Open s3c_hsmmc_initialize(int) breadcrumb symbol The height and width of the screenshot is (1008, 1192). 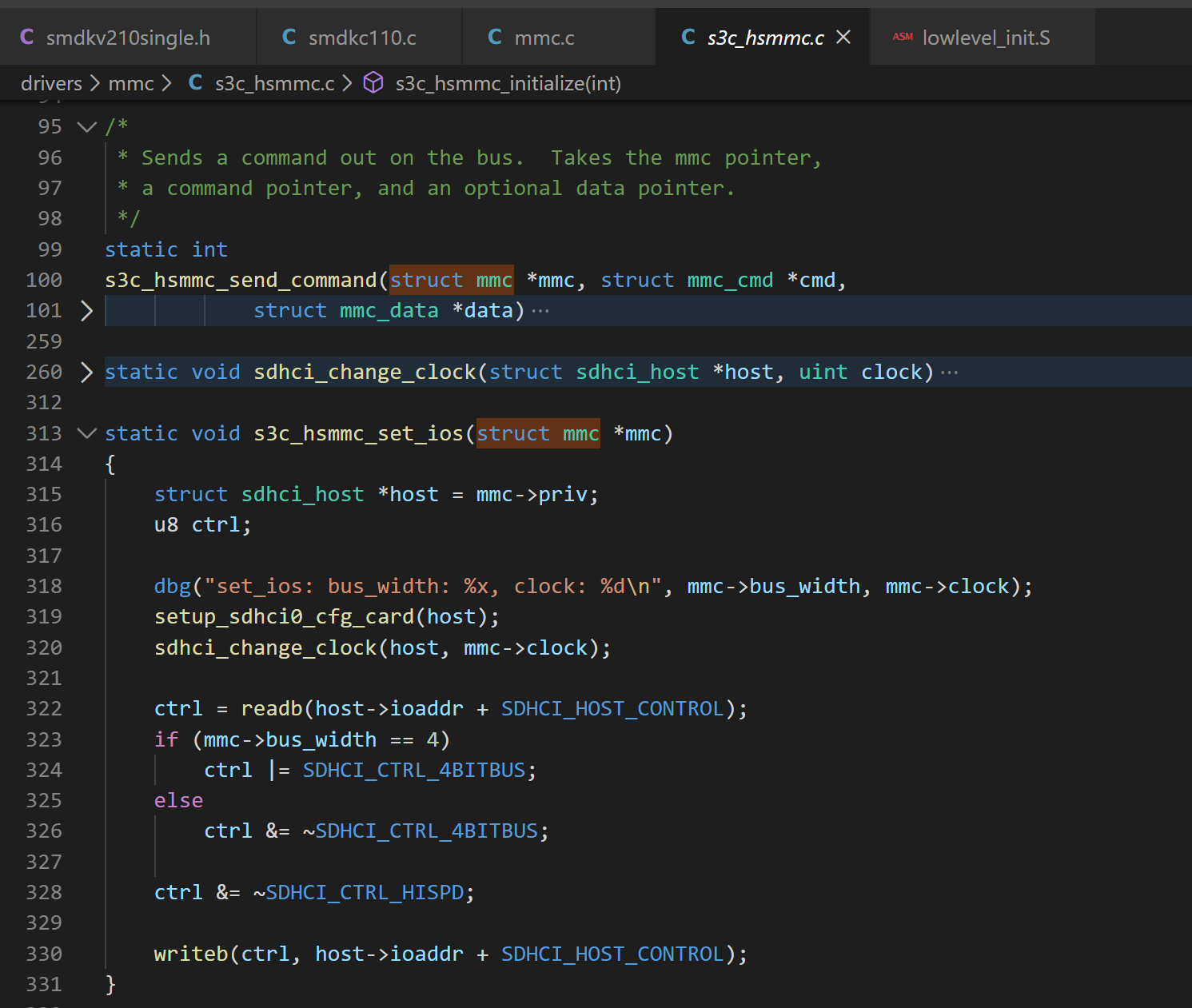click(508, 83)
